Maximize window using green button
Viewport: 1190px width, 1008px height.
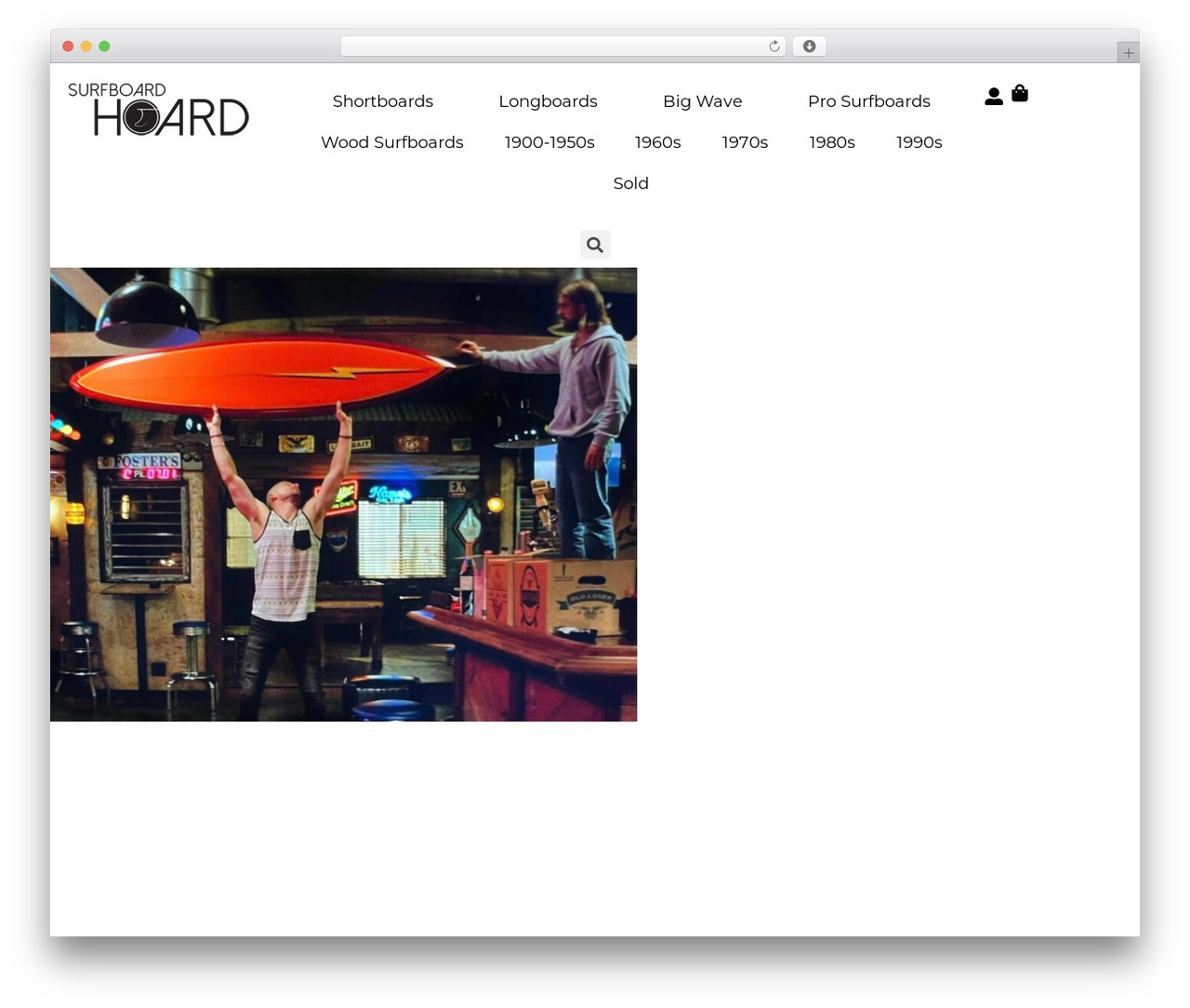pos(104,46)
